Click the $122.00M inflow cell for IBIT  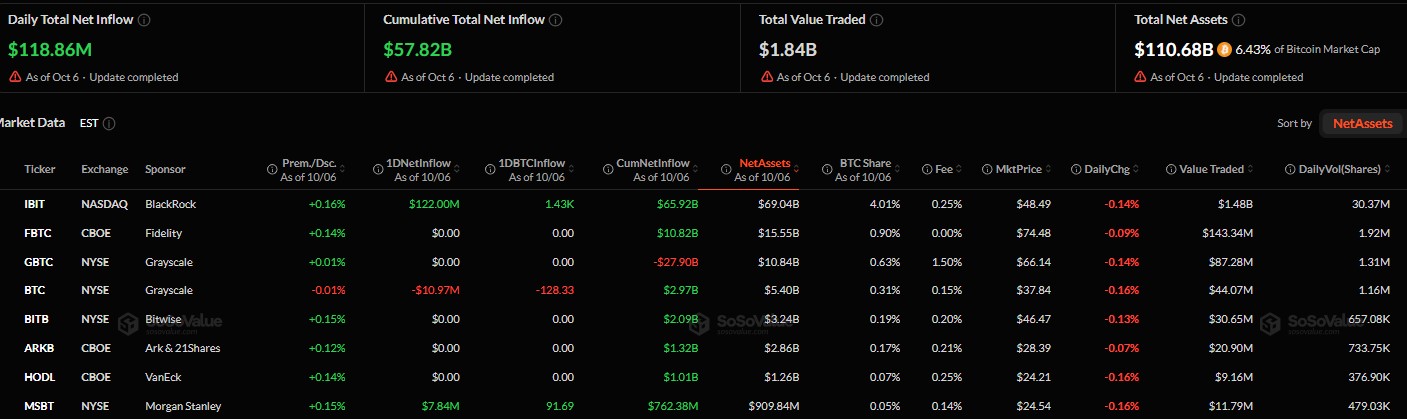coord(433,204)
